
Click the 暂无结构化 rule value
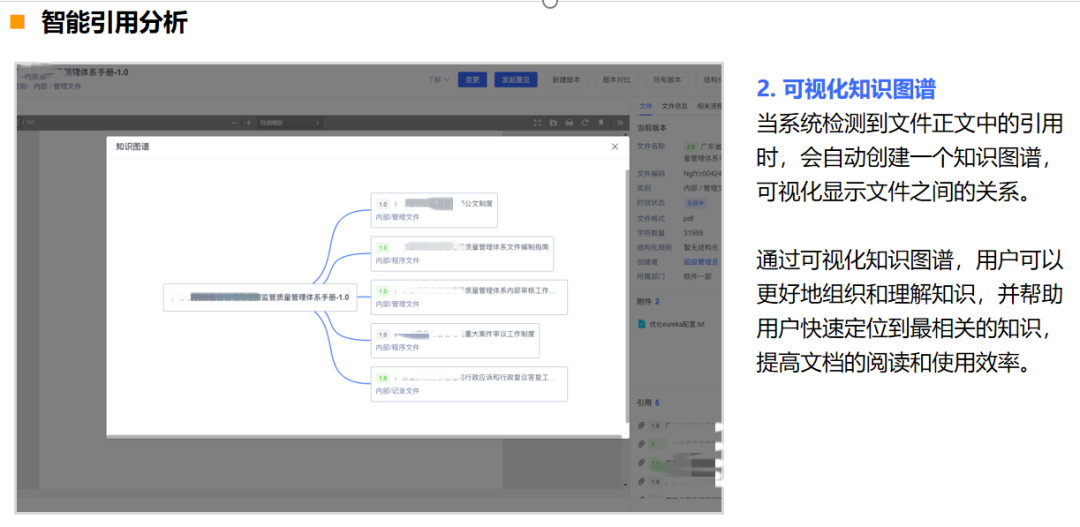coord(700,247)
